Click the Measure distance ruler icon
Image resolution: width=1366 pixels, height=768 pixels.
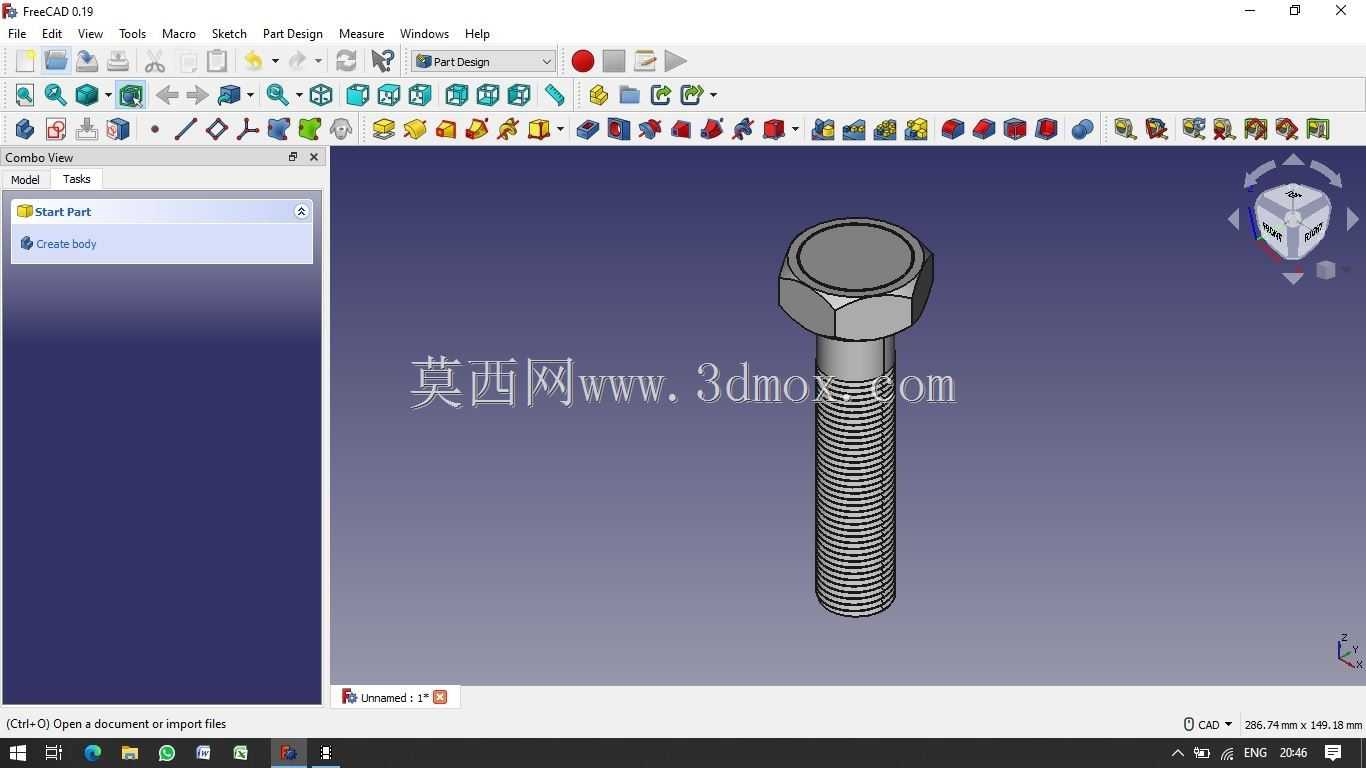[554, 95]
